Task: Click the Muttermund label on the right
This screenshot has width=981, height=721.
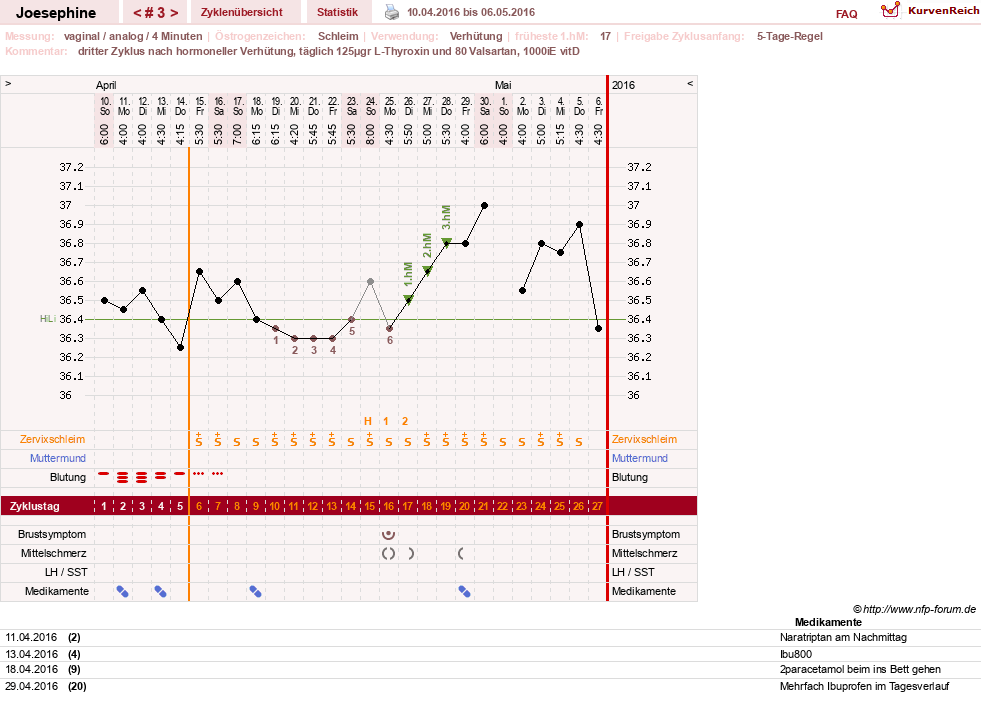Action: 639,458
